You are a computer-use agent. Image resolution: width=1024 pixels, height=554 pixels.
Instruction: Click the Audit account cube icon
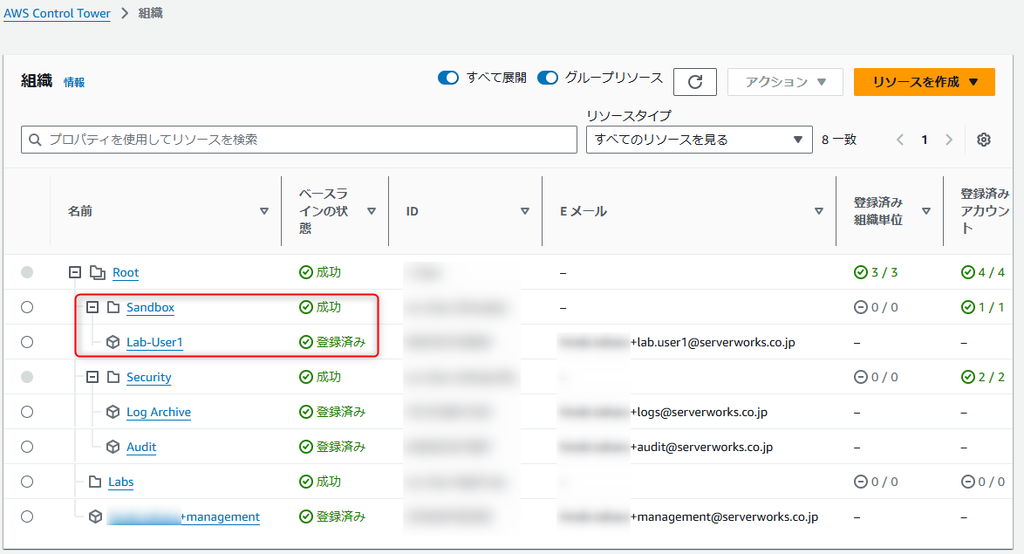coord(113,447)
